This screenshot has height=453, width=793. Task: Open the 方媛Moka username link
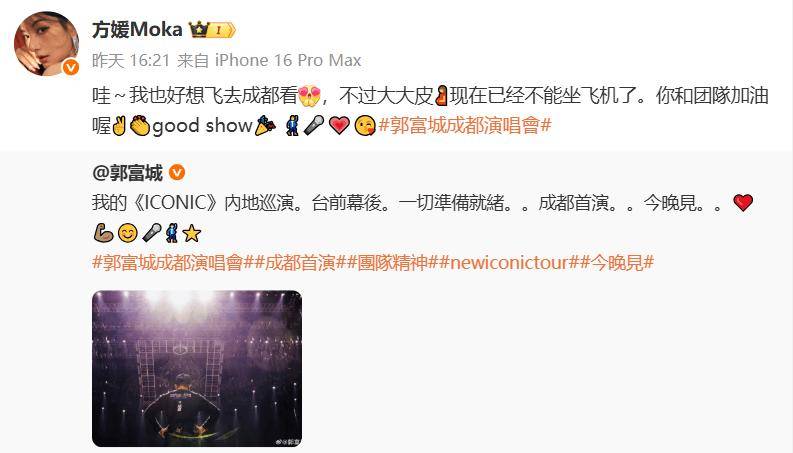(x=137, y=30)
